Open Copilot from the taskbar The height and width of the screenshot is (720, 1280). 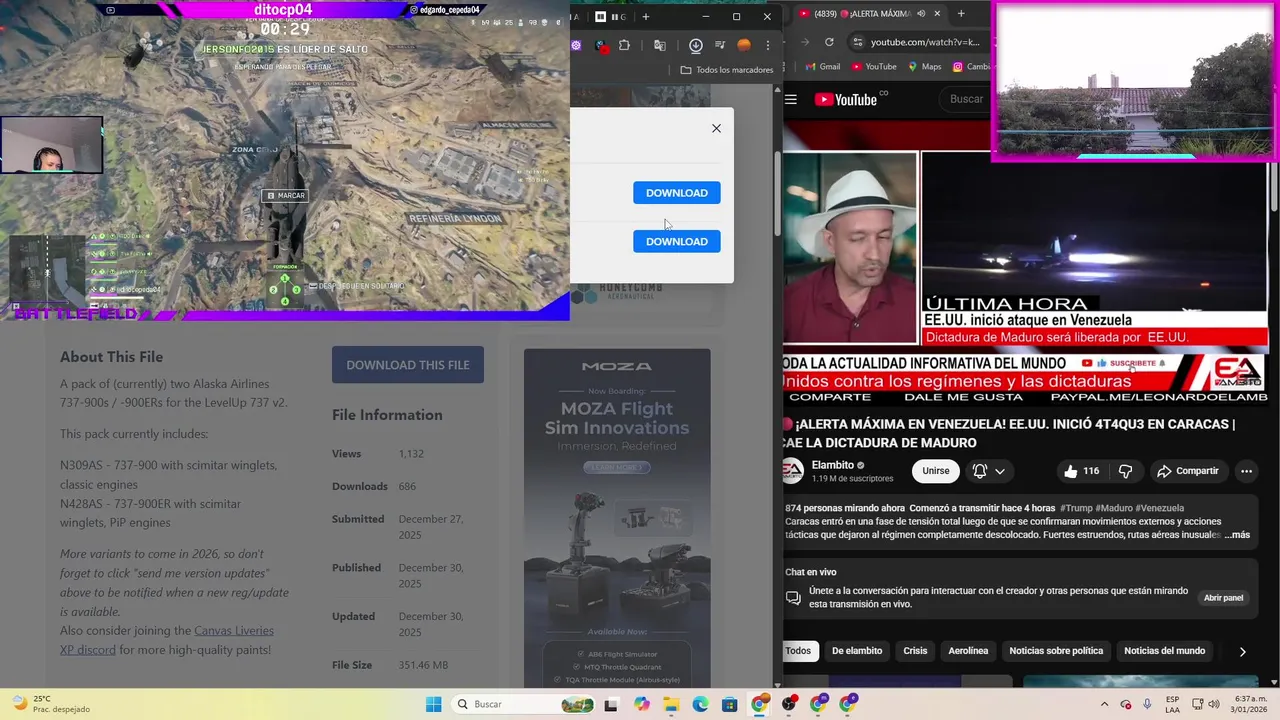pos(642,704)
